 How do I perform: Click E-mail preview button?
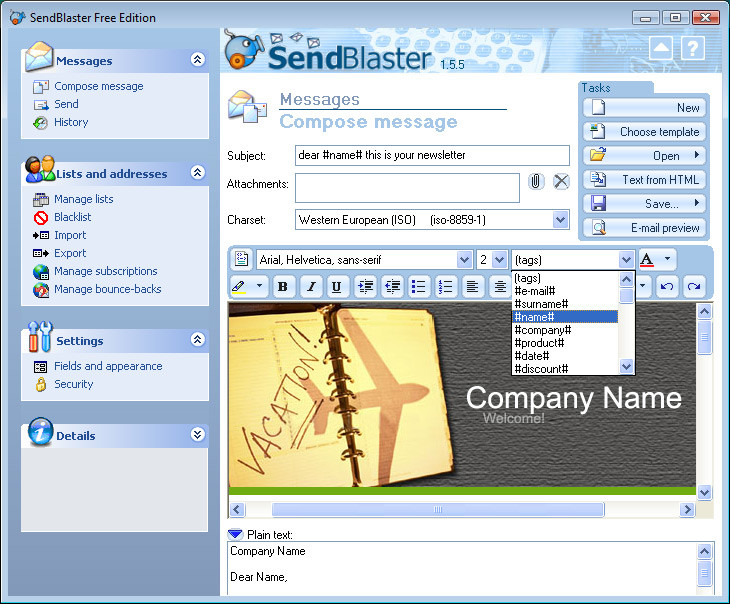(x=644, y=228)
